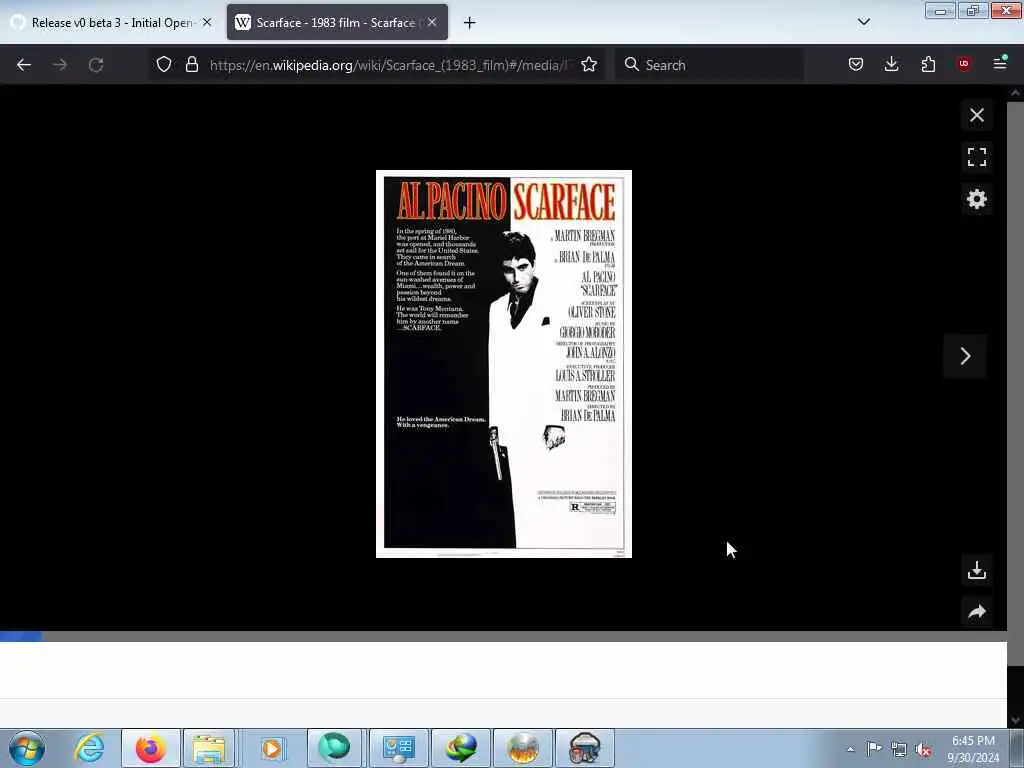View site security padlock info
The height and width of the screenshot is (768, 1024).
[191, 65]
